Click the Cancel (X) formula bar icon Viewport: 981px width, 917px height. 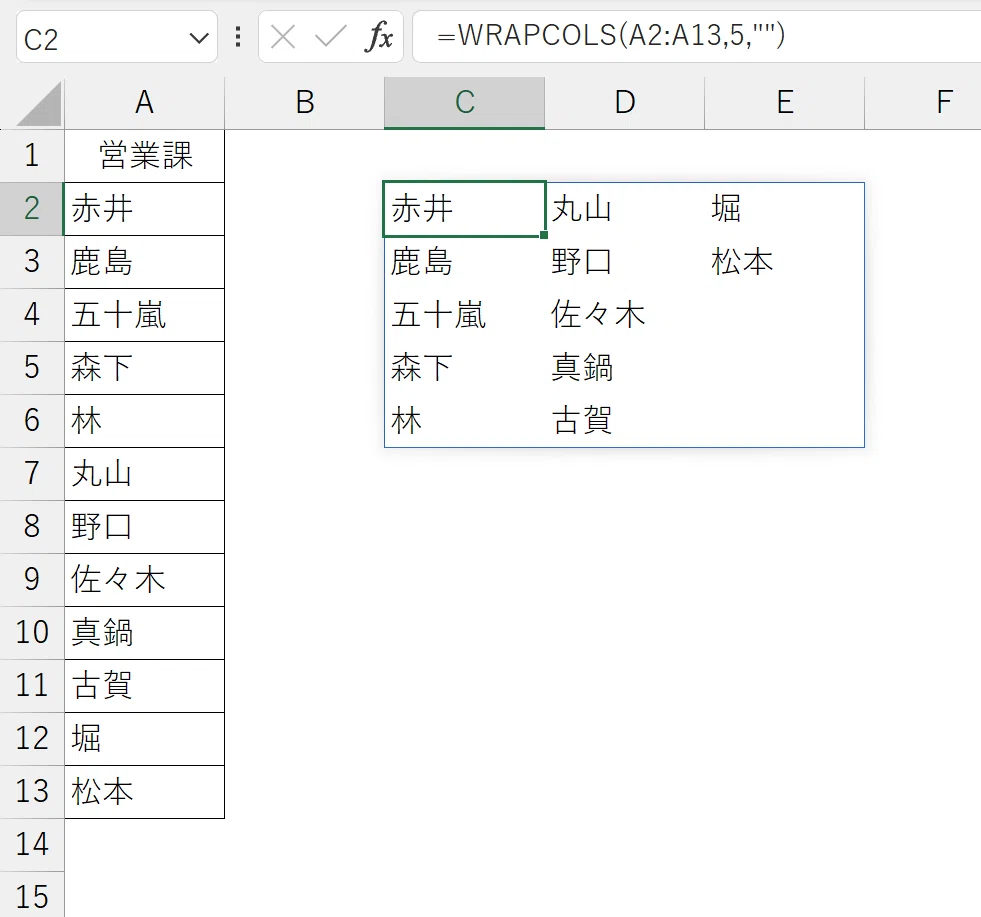pyautogui.click(x=283, y=37)
